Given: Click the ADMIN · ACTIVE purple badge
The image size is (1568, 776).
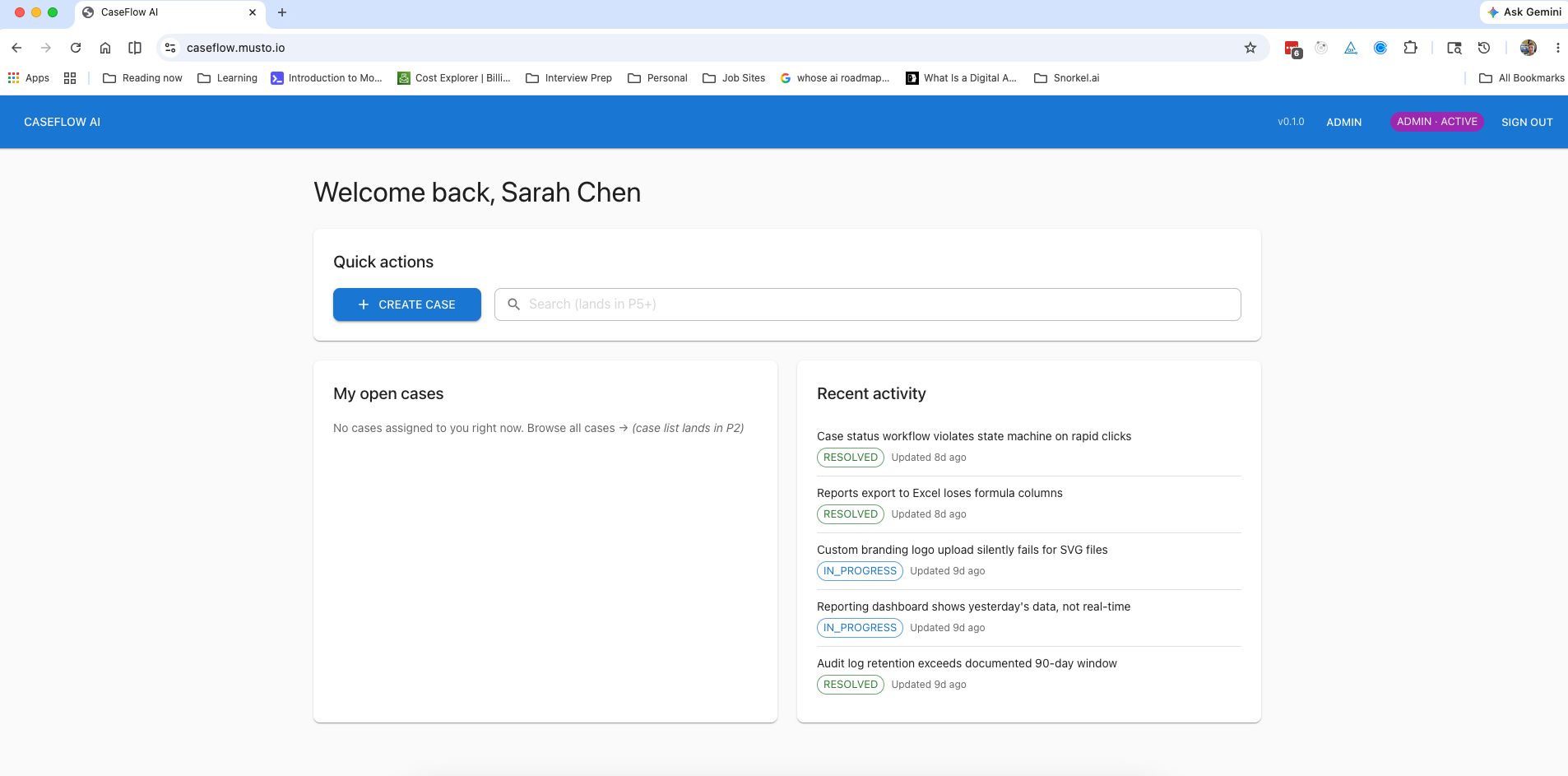Looking at the screenshot, I should click(x=1437, y=122).
